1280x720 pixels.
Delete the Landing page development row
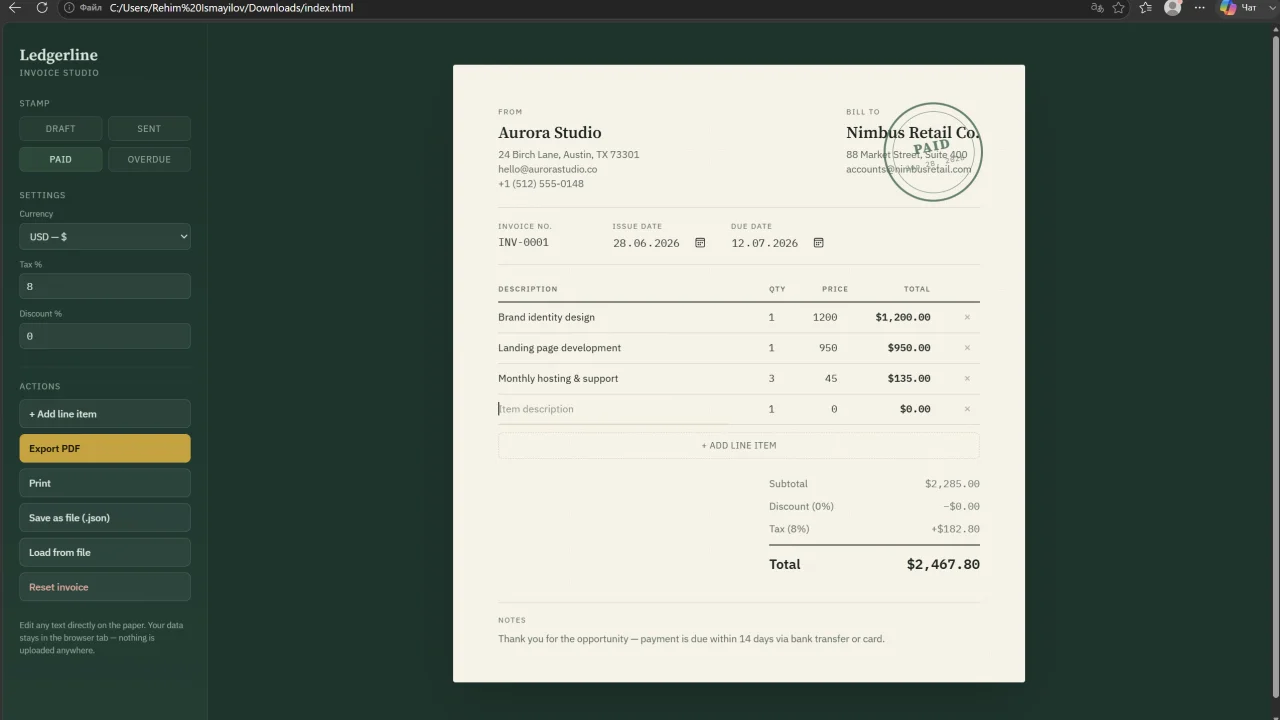pos(967,348)
